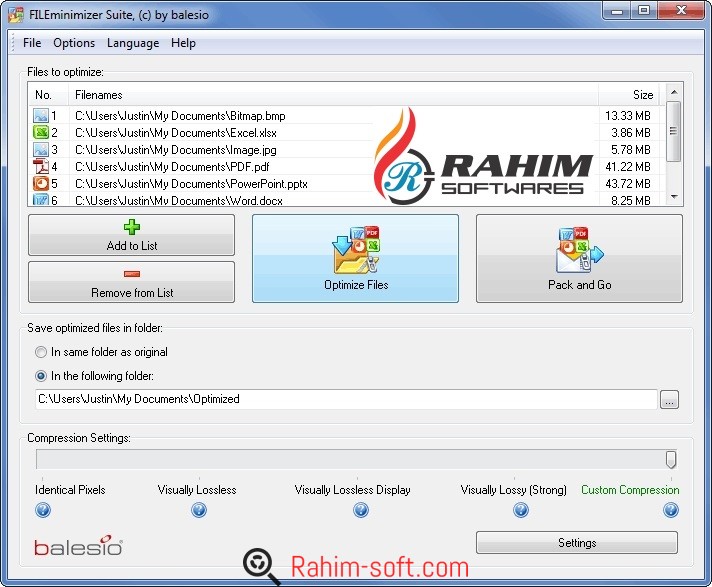
Task: Click the green plus Add to List icon
Action: pos(132,227)
